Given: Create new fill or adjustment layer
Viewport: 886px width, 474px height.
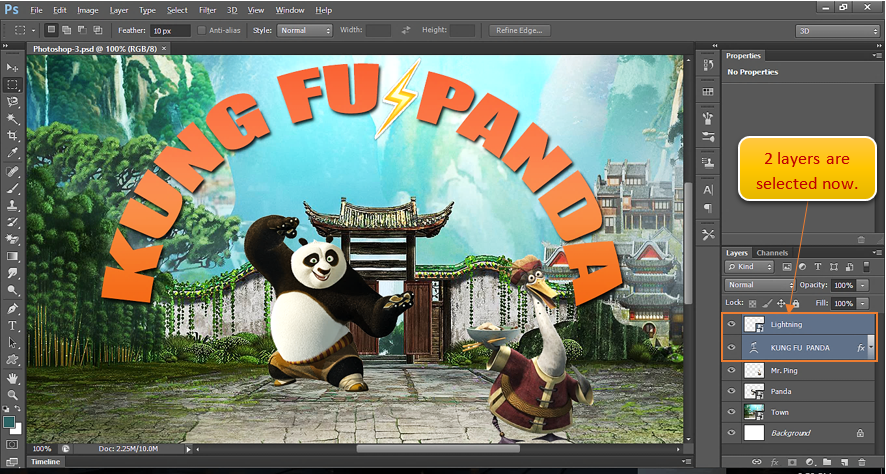Looking at the screenshot, I should [x=809, y=462].
